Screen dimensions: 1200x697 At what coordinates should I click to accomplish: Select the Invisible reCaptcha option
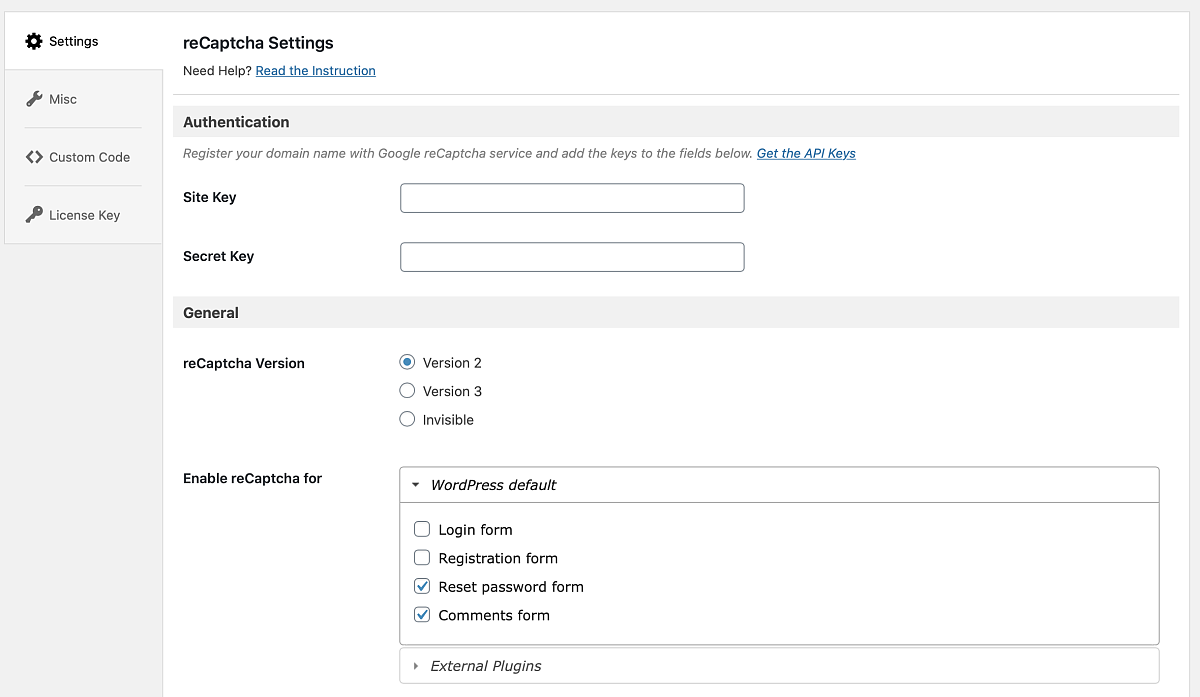pos(407,420)
